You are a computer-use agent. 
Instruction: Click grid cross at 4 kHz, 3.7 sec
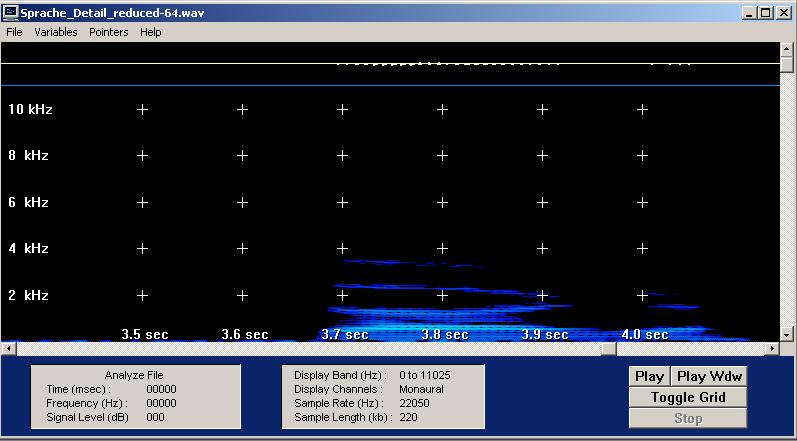tap(342, 248)
